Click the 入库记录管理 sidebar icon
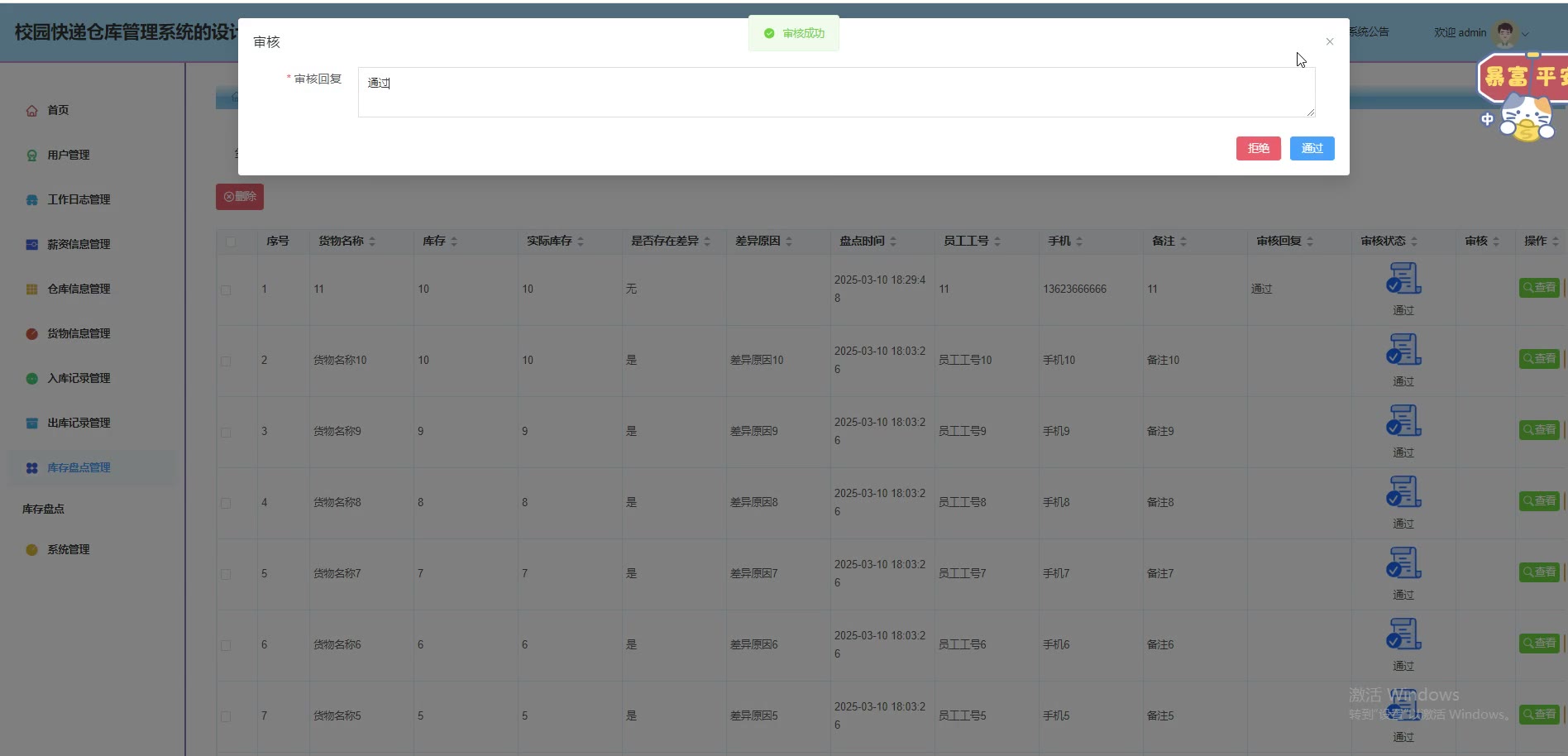Viewport: 1568px width, 756px height. (31, 379)
